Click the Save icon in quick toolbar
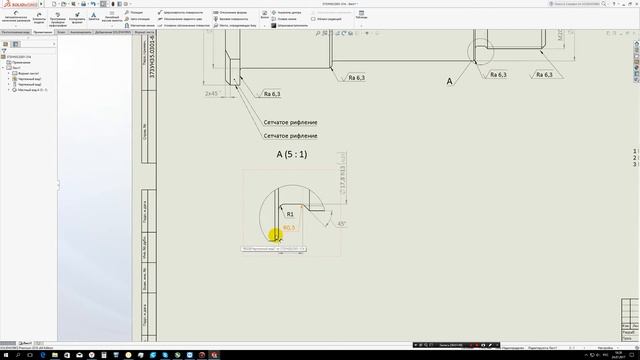 [x=73, y=4]
